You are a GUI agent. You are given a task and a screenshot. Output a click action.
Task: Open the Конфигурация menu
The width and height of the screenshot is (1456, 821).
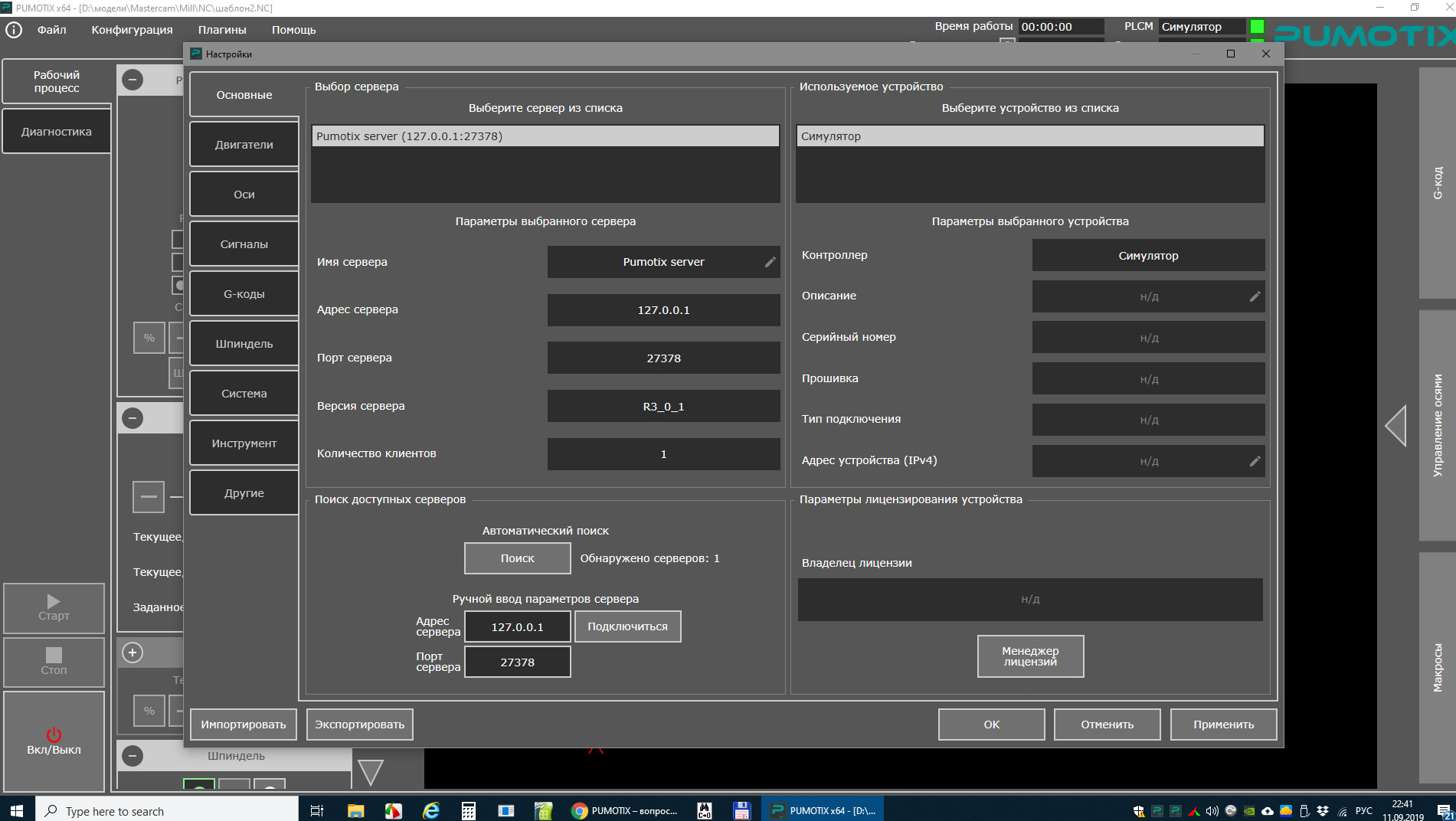coord(133,30)
